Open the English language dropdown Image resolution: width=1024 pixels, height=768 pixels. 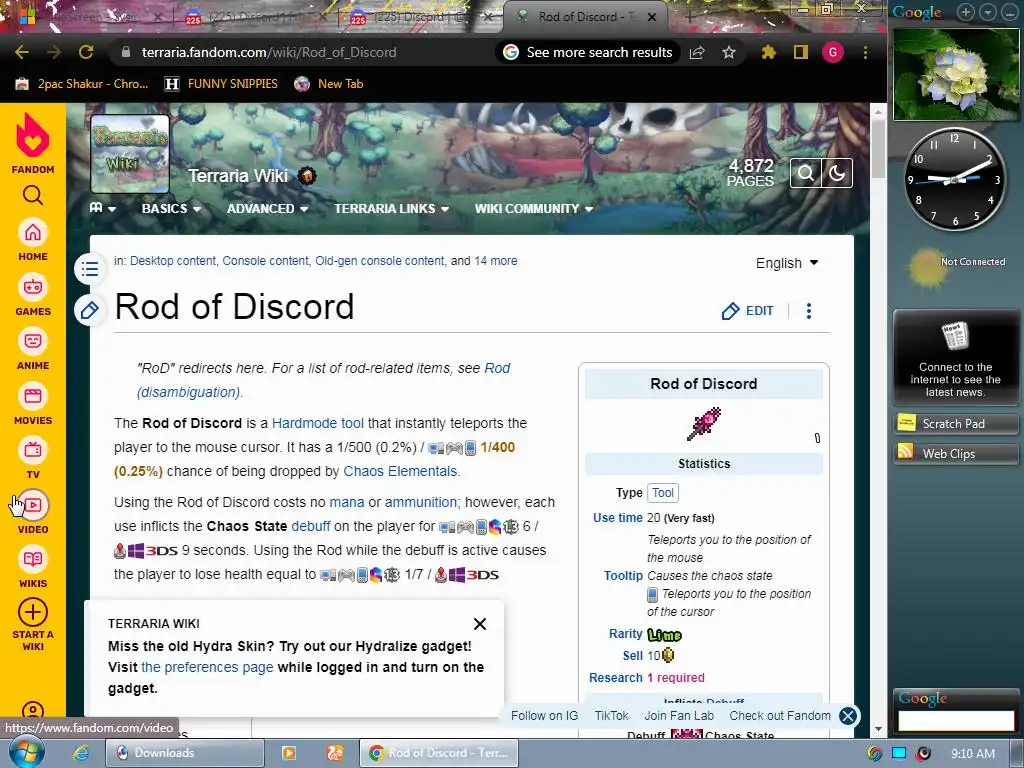[x=787, y=263]
